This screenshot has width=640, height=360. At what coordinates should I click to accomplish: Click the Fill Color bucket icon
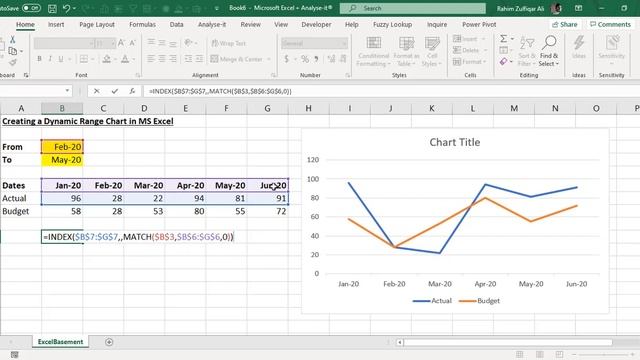pyautogui.click(x=107, y=59)
